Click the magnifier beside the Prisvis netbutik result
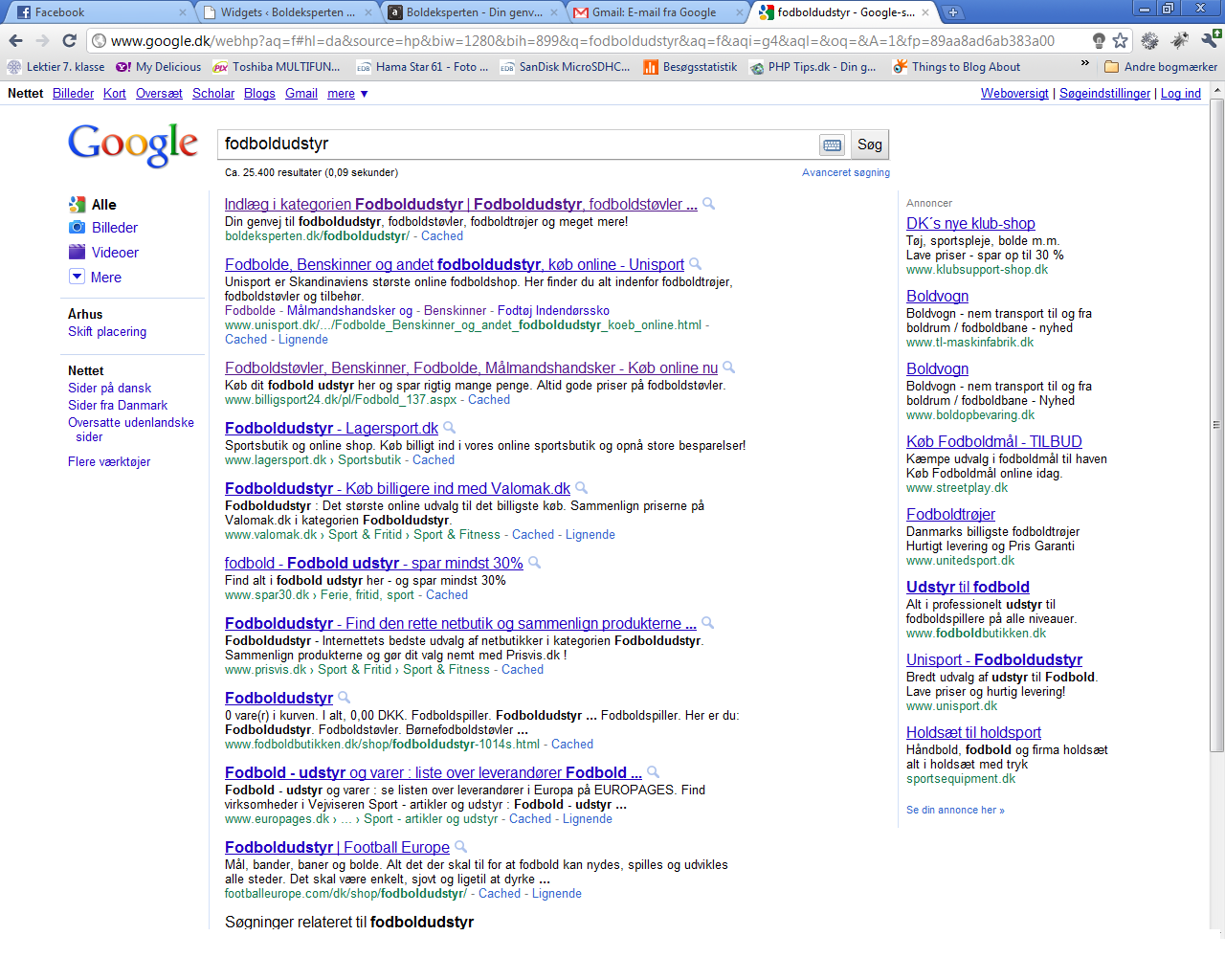 (708, 623)
